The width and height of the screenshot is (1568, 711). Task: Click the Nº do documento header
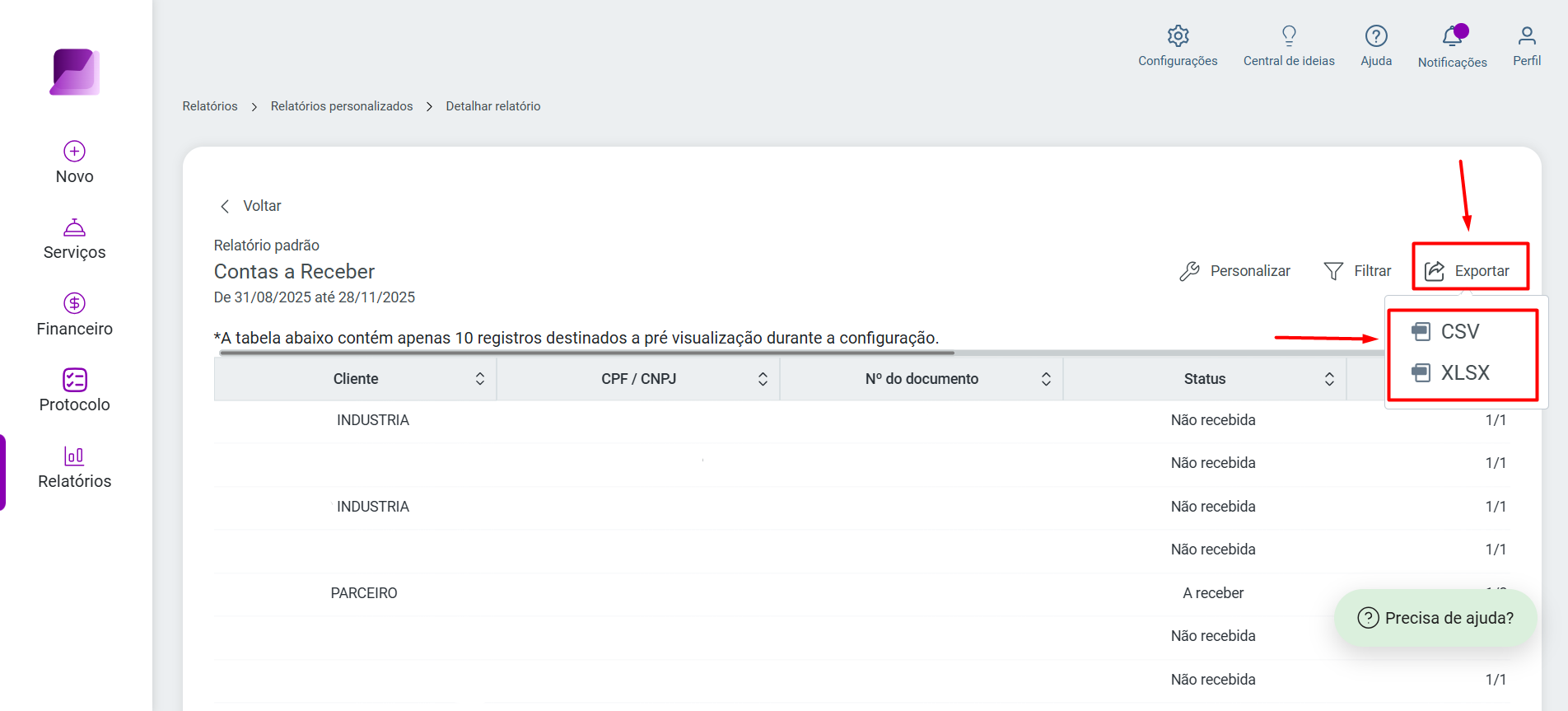point(922,379)
